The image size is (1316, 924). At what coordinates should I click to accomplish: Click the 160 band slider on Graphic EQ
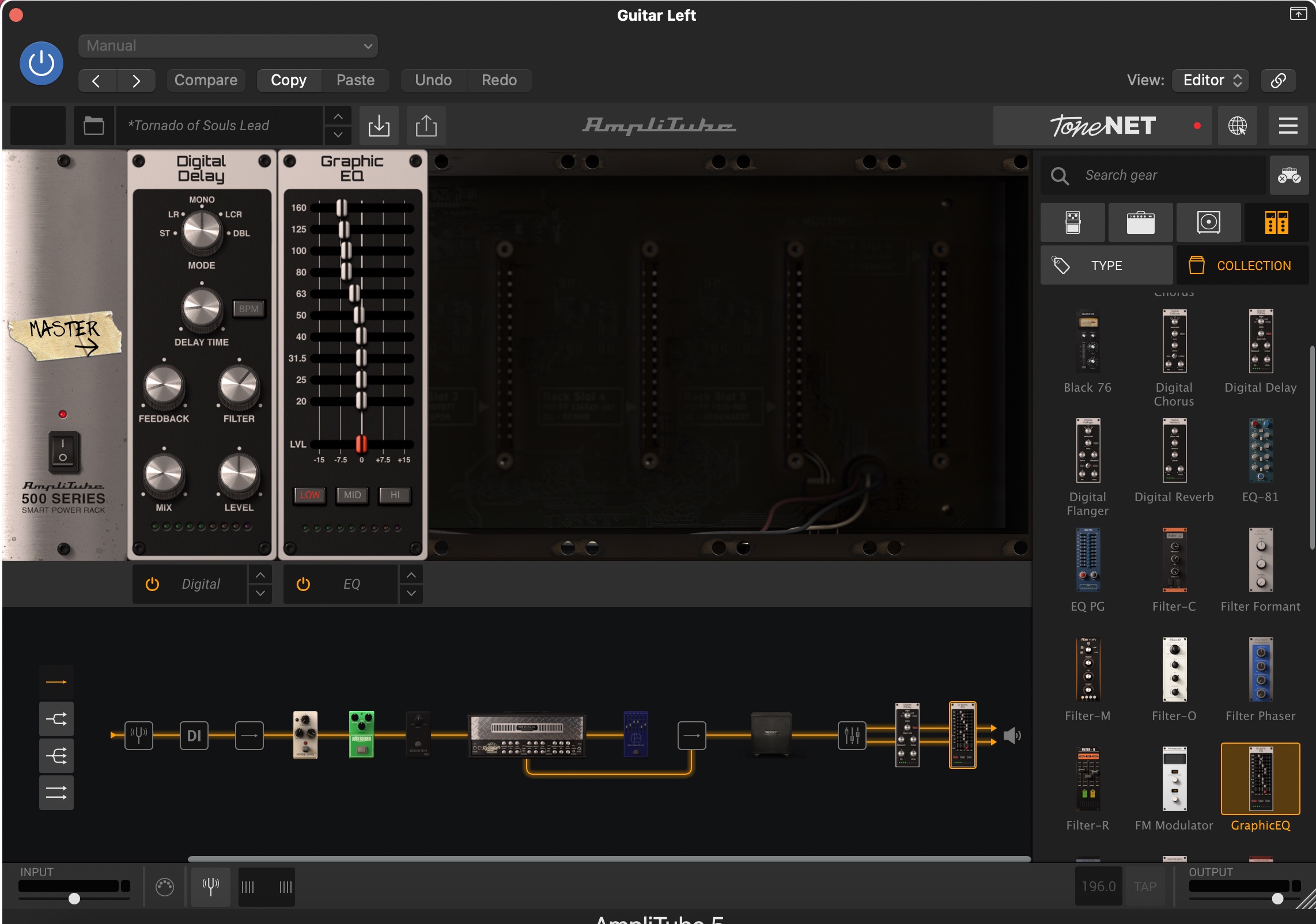342,208
